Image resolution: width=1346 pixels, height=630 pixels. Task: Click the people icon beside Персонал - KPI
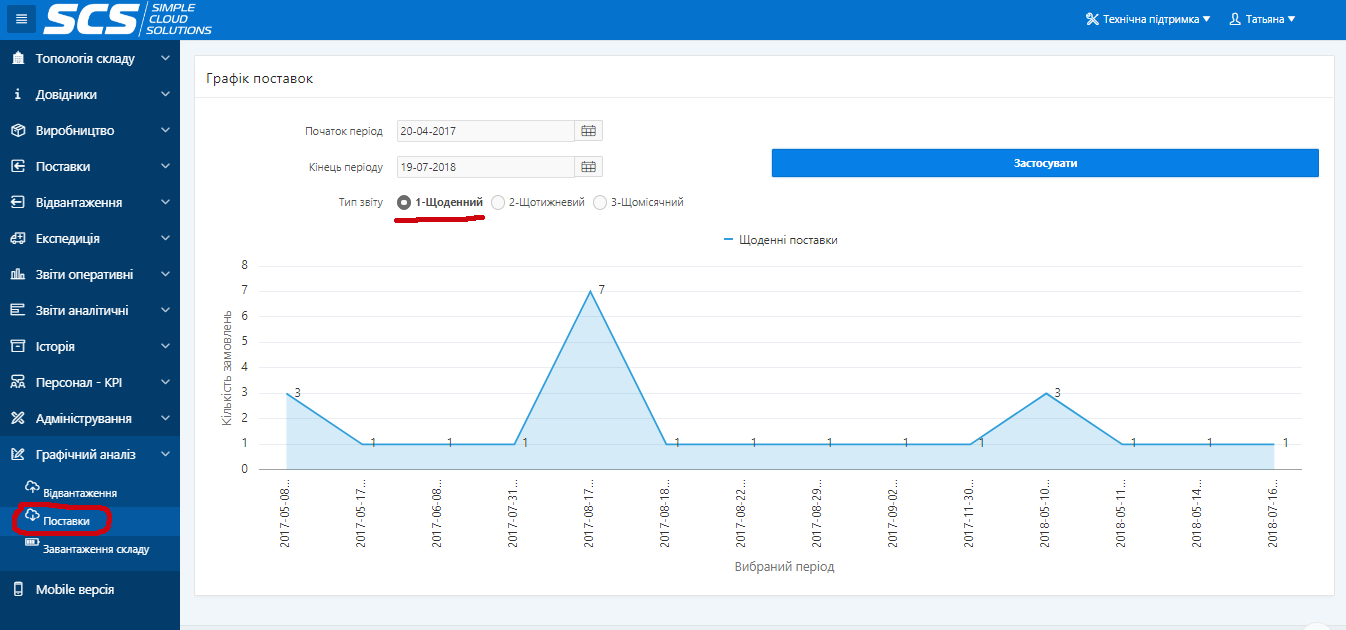click(x=17, y=383)
